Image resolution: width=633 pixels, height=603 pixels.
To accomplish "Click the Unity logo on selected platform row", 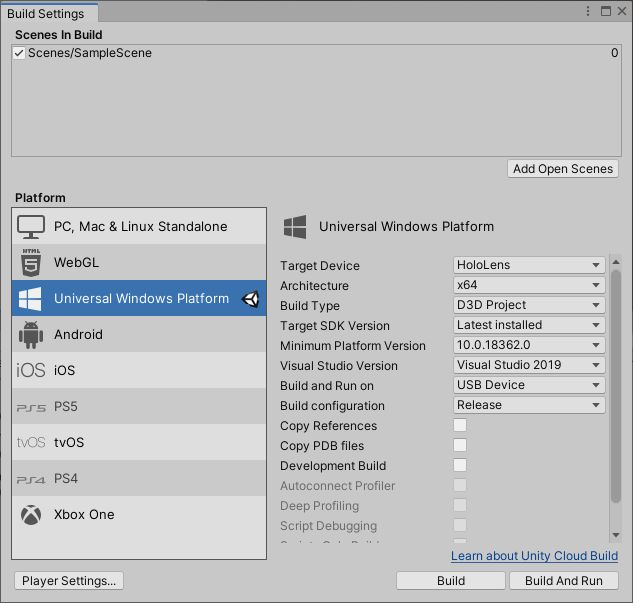I will (250, 299).
